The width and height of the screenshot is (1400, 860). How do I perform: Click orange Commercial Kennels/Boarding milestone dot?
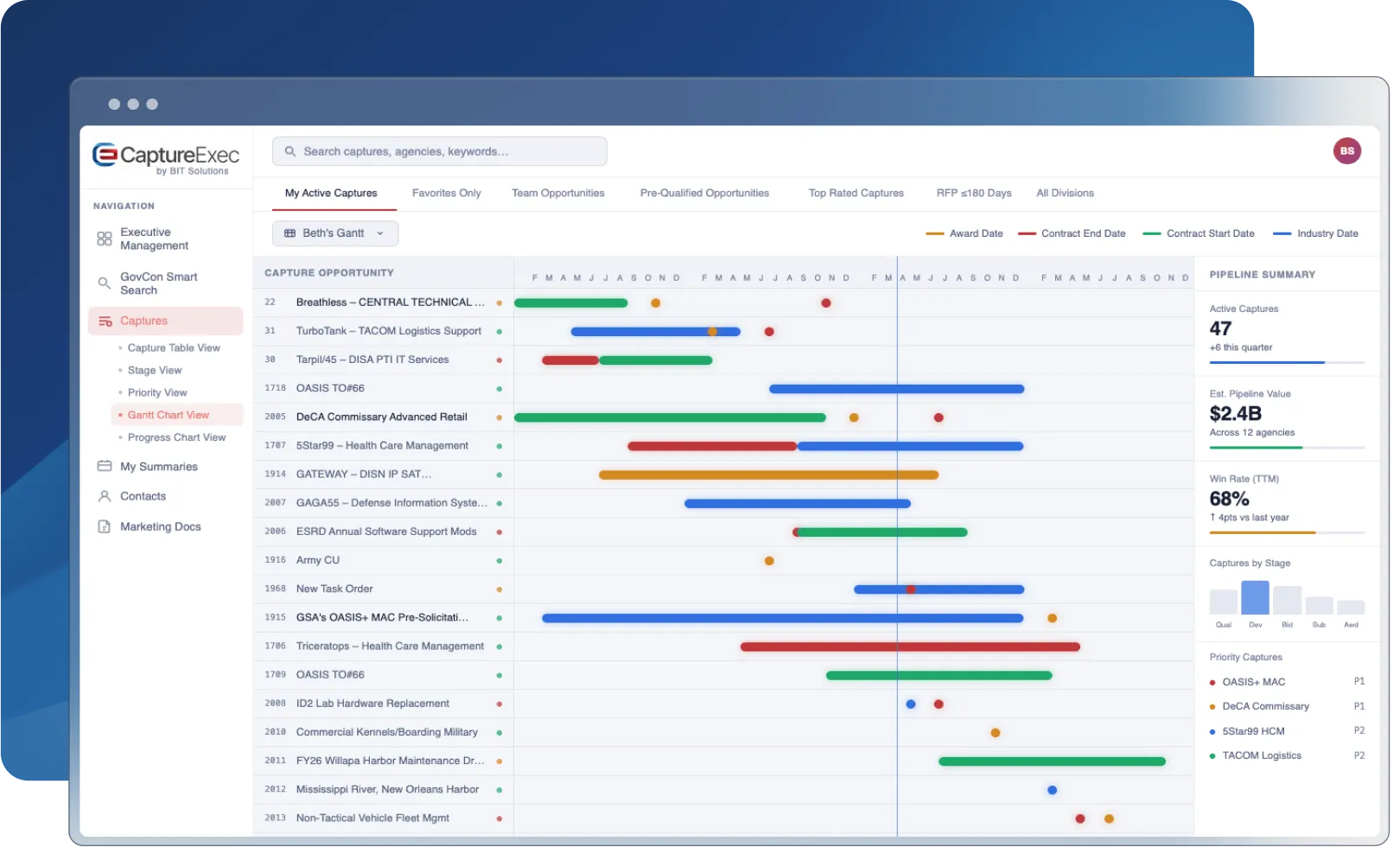pos(996,734)
